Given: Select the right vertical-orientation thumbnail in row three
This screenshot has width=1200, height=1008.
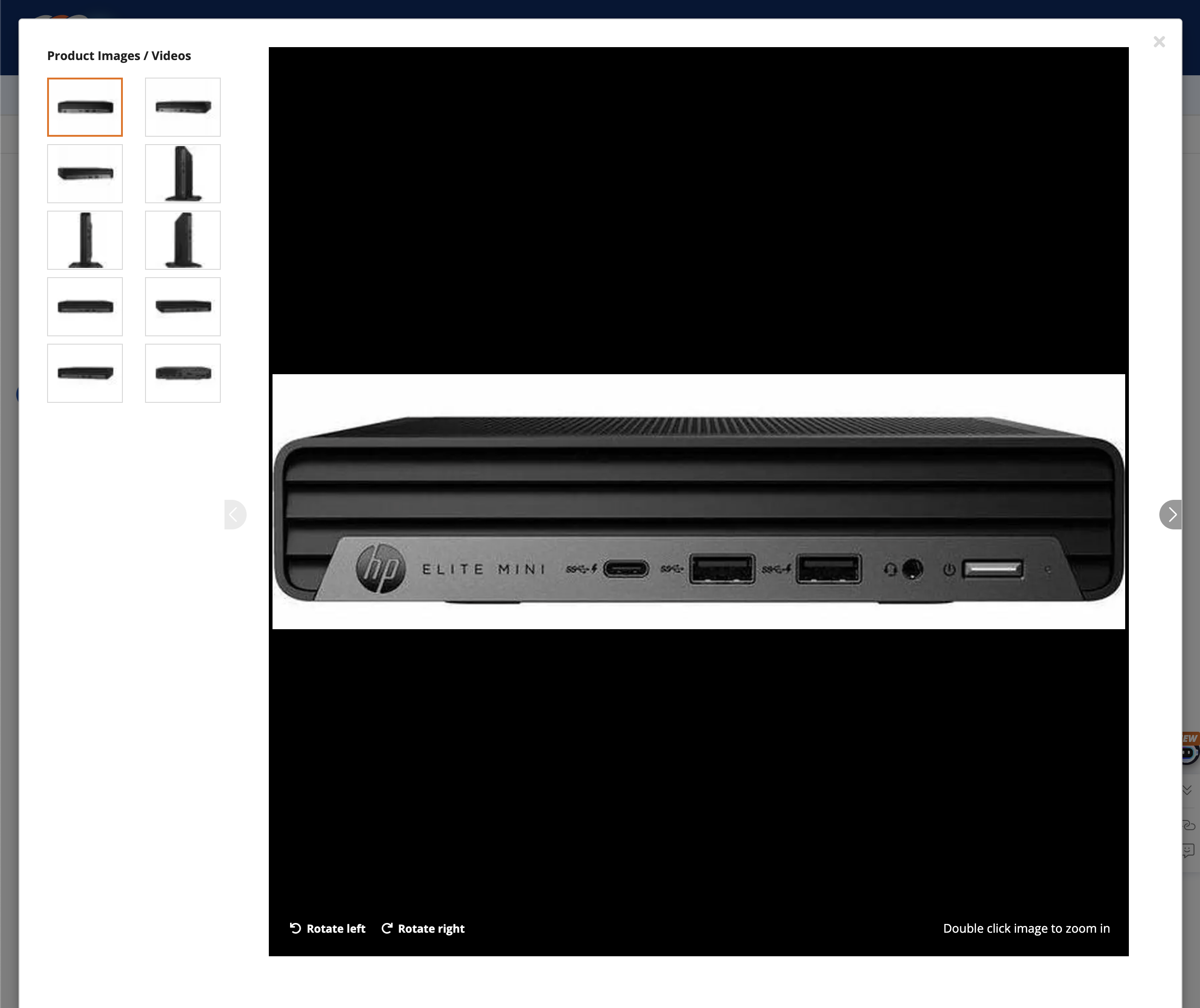Looking at the screenshot, I should [x=183, y=240].
